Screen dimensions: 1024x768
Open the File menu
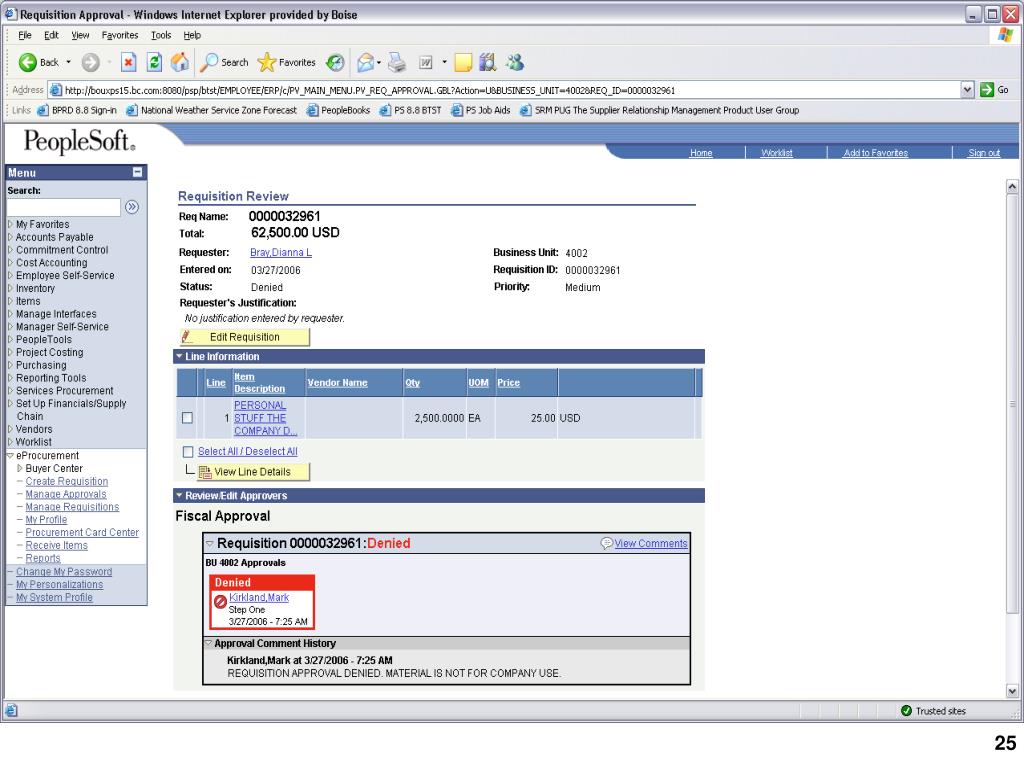pos(25,35)
